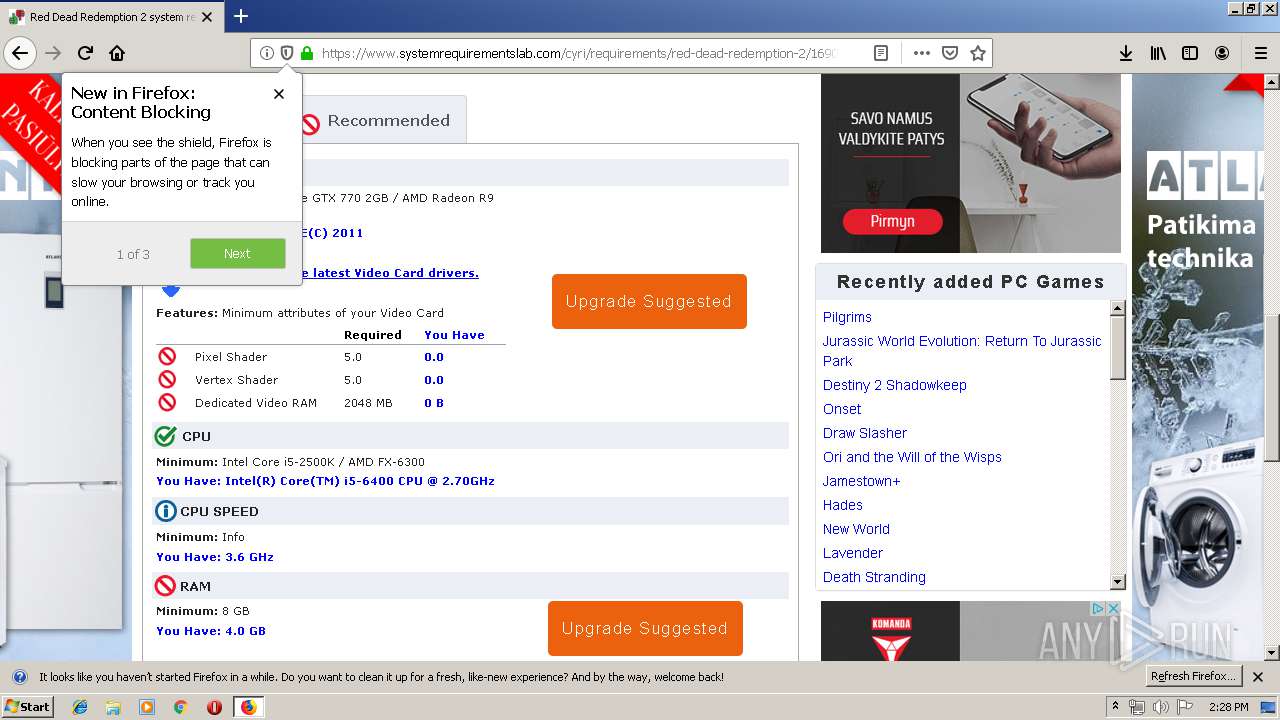The image size is (1280, 720).
Task: Click the Vertex Shader failed icon
Action: pos(167,379)
